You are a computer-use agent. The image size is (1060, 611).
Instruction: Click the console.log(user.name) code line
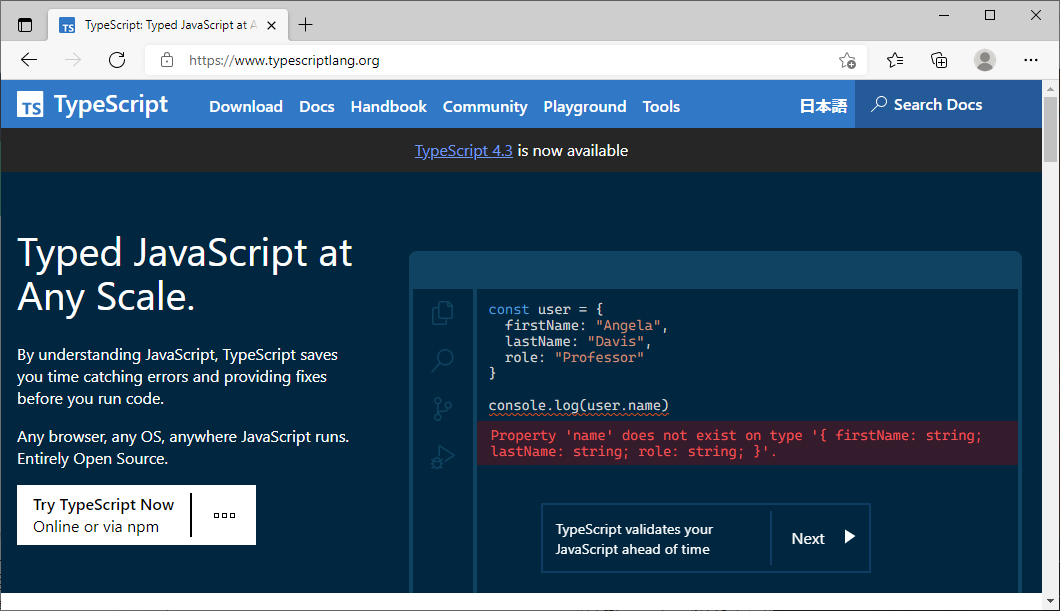click(579, 406)
